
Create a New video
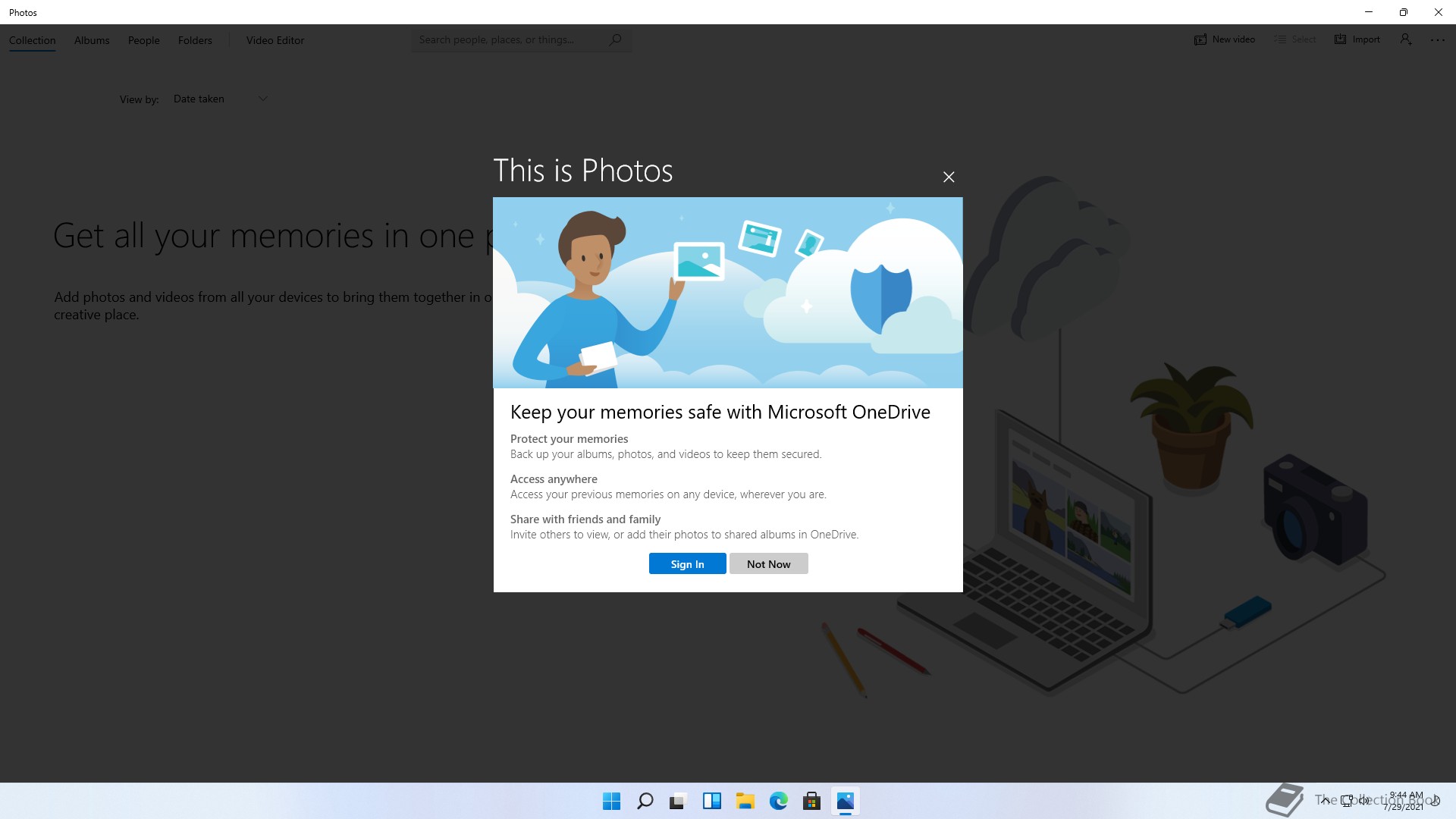pyautogui.click(x=1225, y=39)
